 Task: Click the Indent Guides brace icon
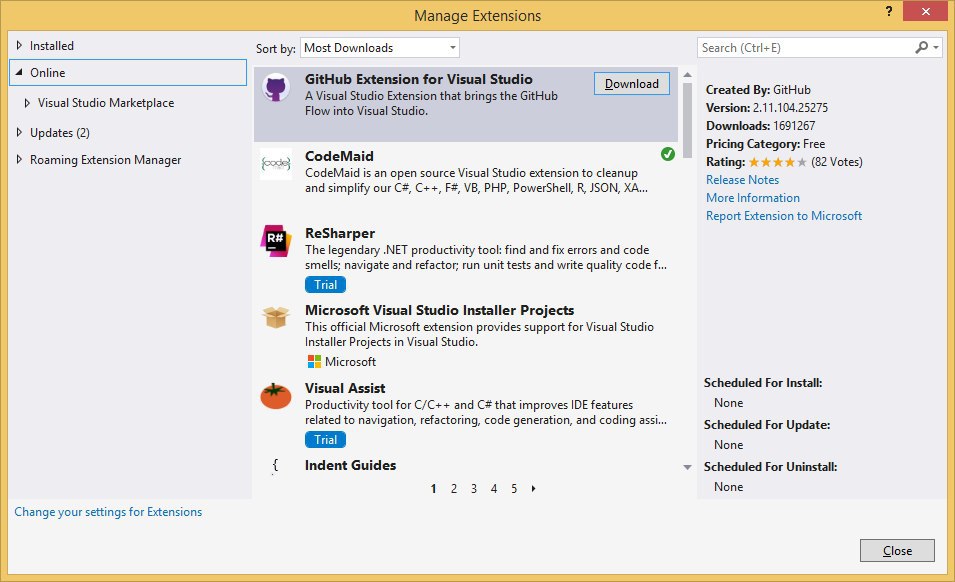click(x=275, y=465)
